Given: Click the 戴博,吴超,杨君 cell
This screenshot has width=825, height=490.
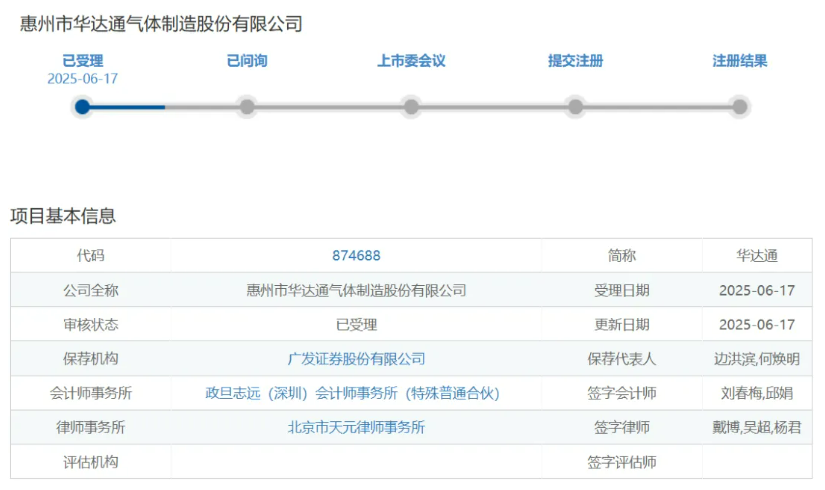Looking at the screenshot, I should point(757,427).
